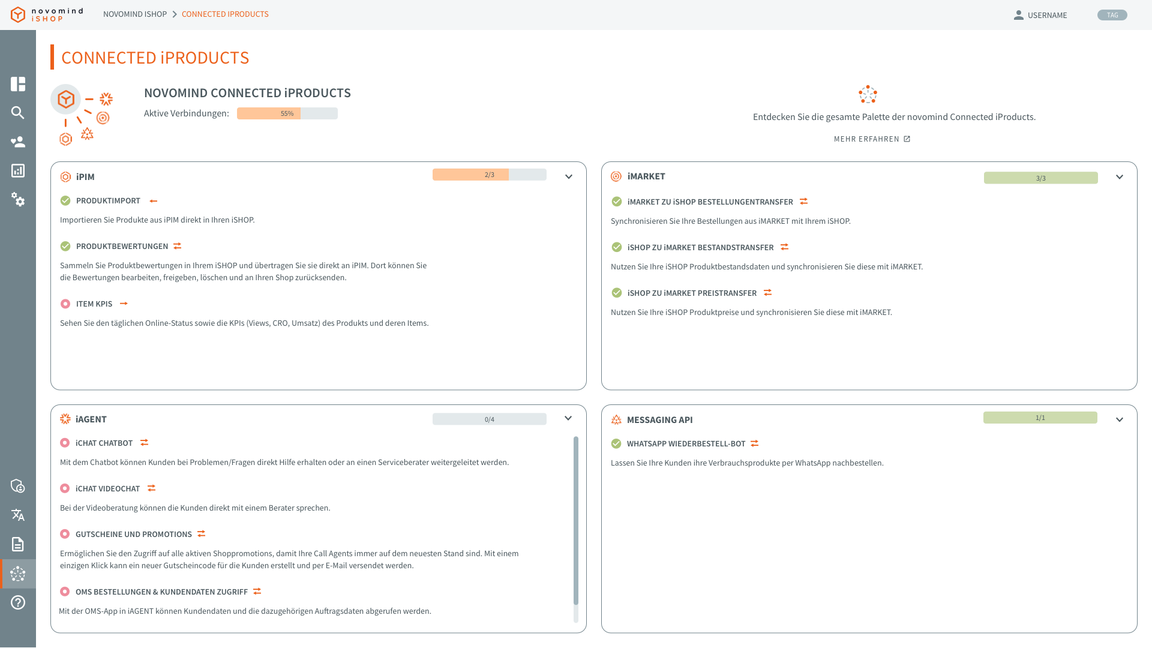The image size is (1152, 648).
Task: Toggle iChat Videochat status indicator
Action: (65, 488)
